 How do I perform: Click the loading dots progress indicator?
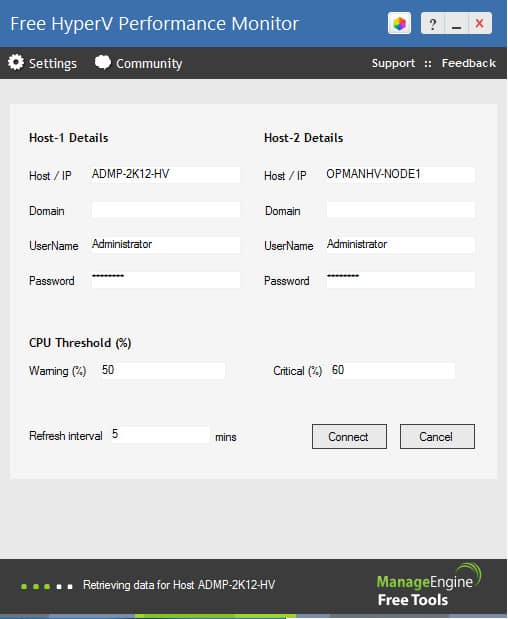point(47,586)
